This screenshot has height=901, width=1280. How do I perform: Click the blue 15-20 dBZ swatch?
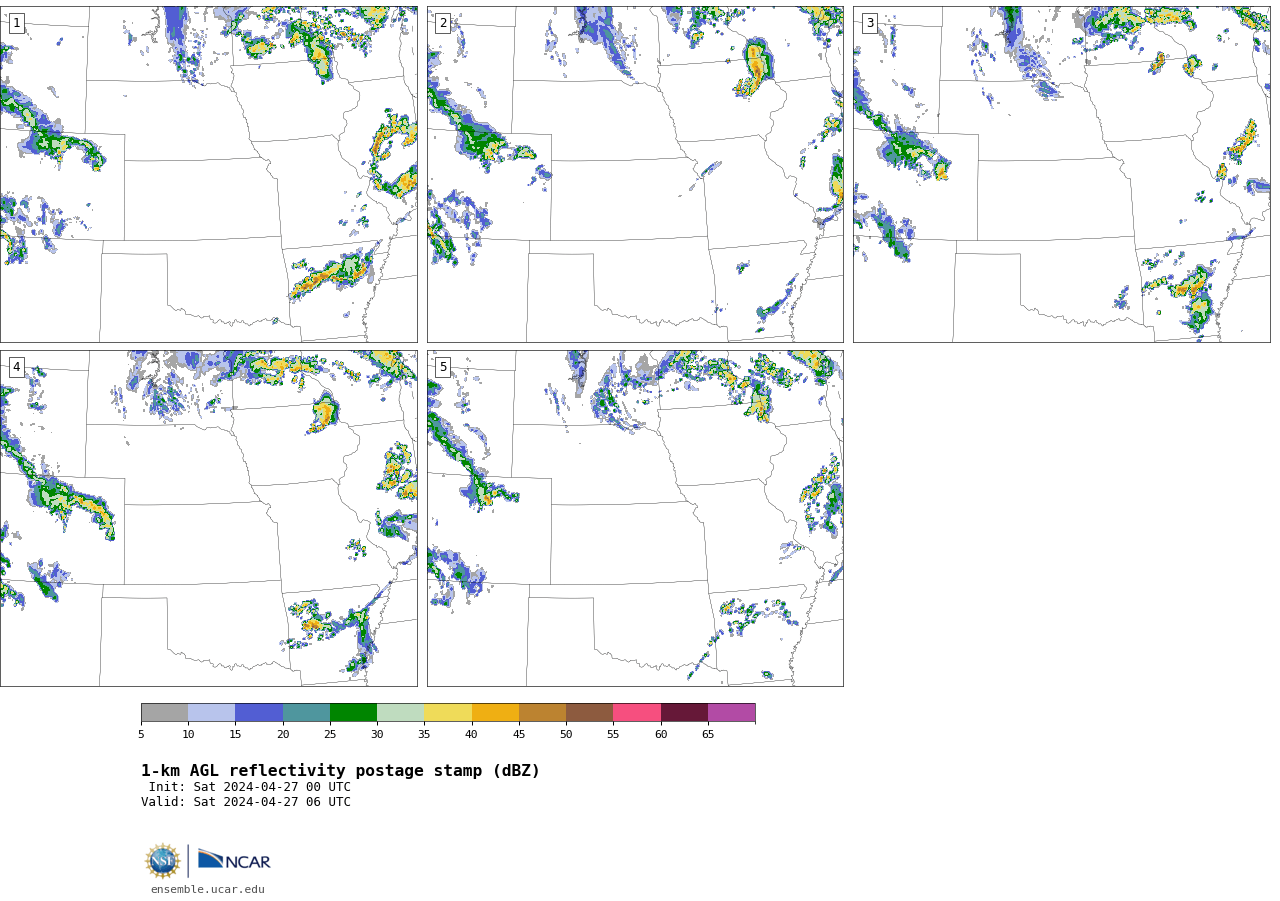click(x=259, y=713)
